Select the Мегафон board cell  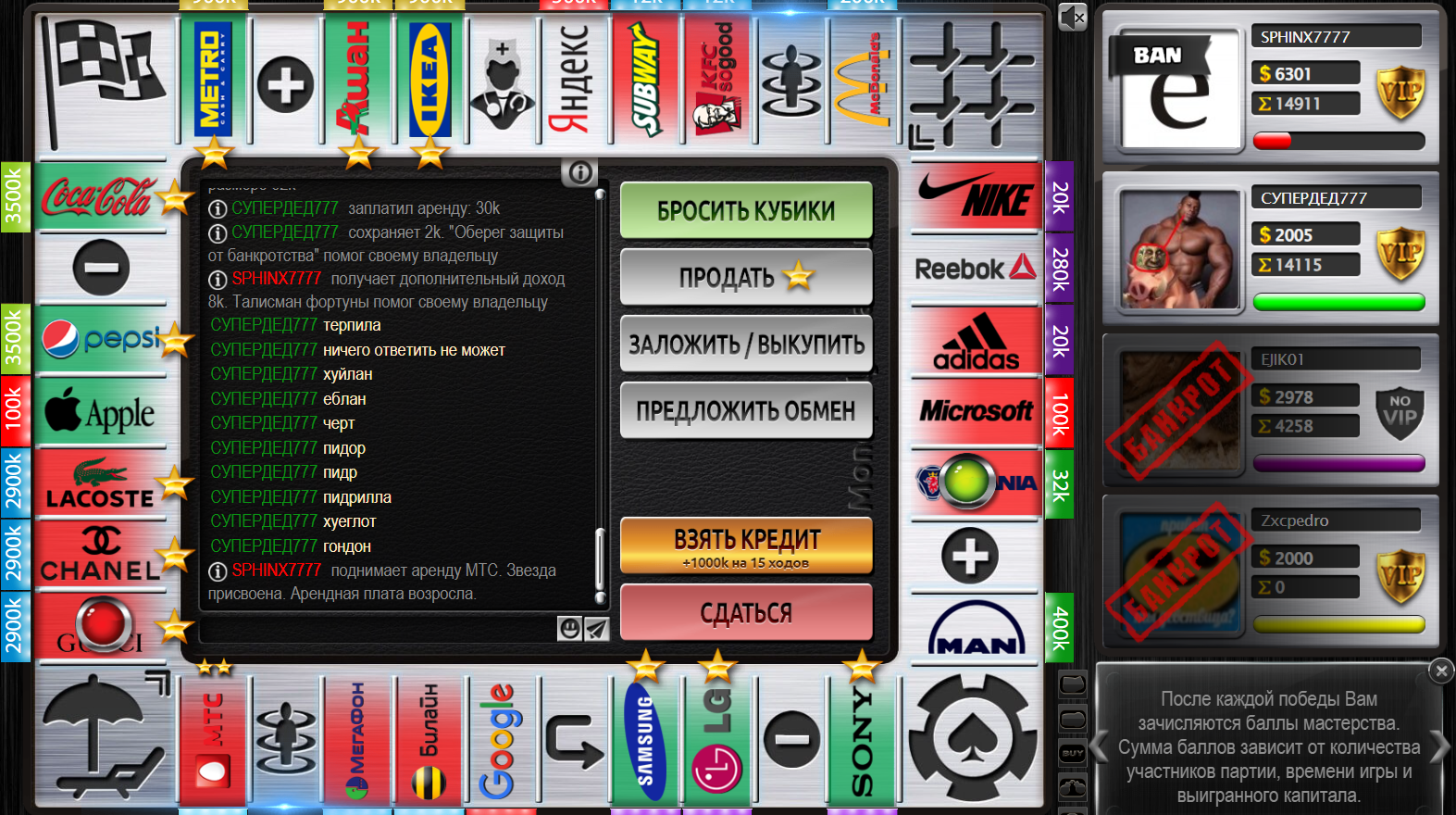pos(358,739)
